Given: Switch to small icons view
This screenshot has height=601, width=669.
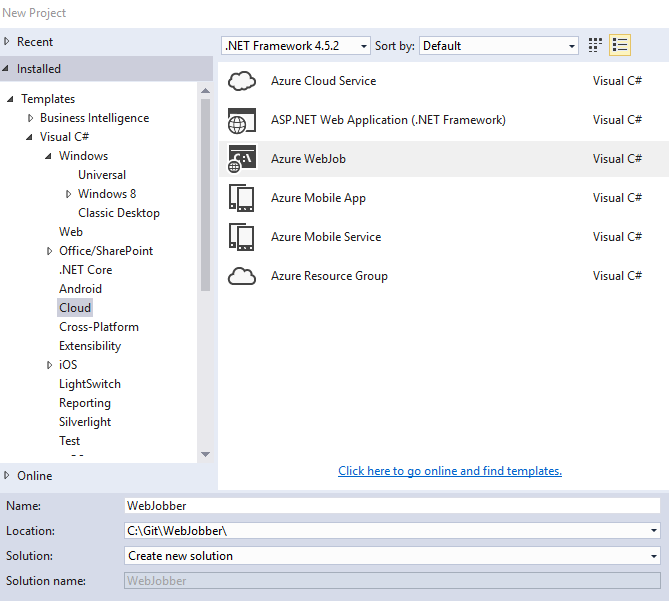Looking at the screenshot, I should coord(595,45).
